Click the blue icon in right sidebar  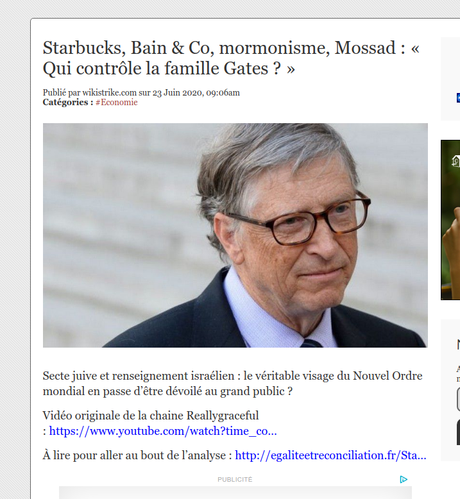click(x=458, y=98)
